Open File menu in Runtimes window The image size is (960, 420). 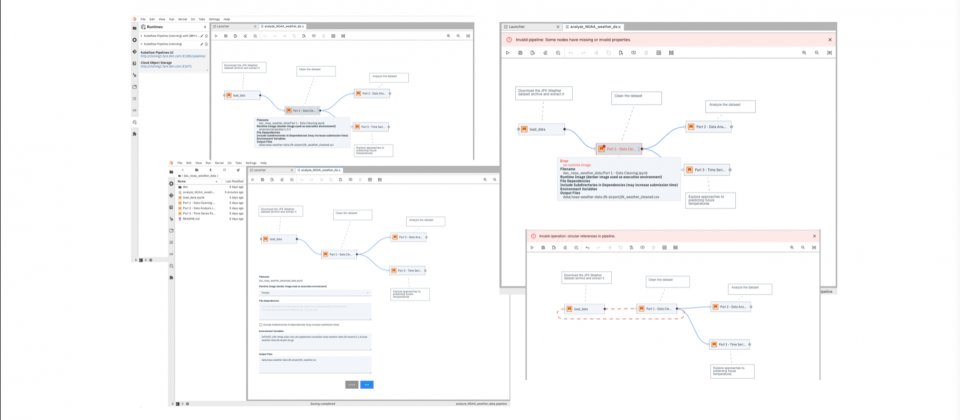(143, 19)
